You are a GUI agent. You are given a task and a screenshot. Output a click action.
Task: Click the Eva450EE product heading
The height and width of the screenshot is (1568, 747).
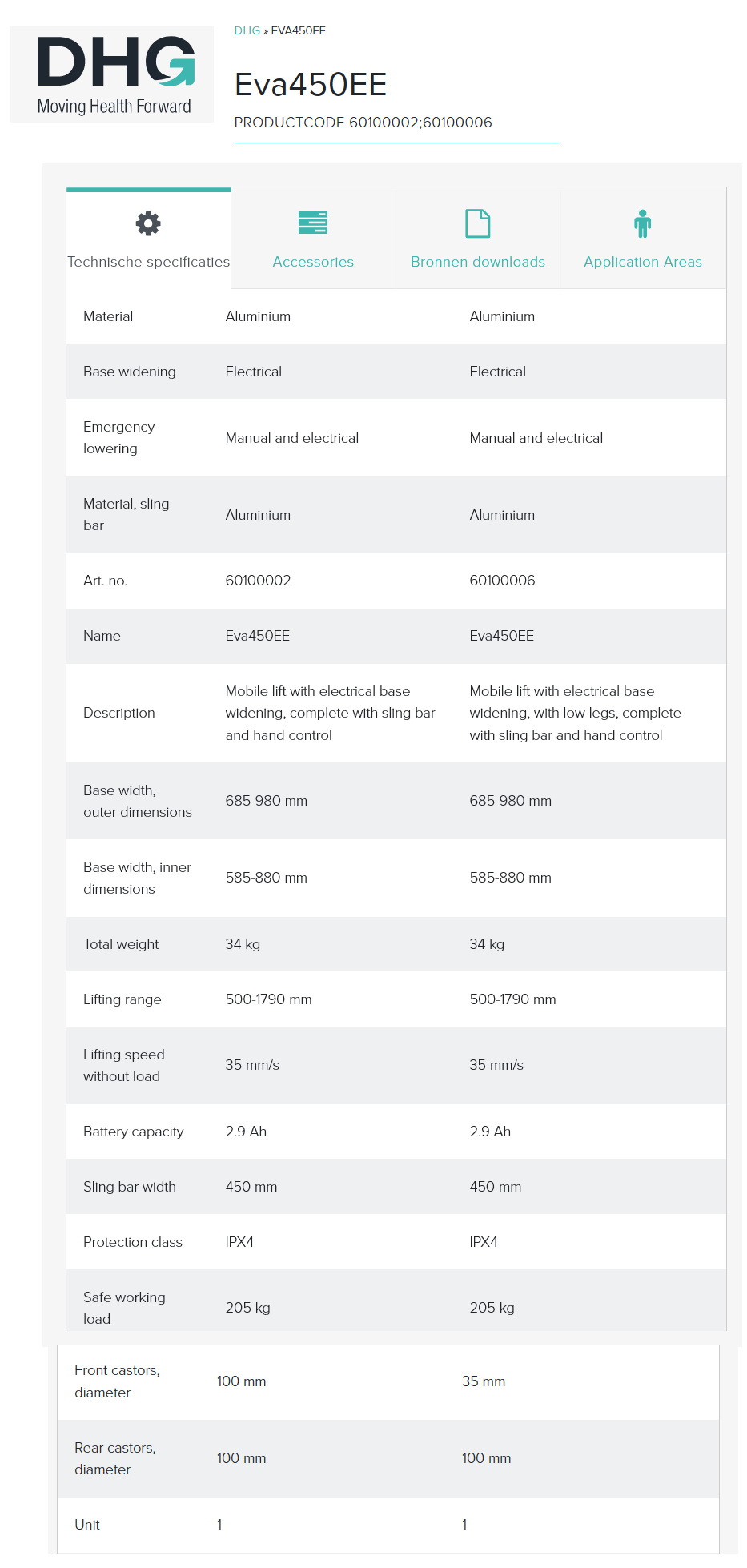(311, 85)
